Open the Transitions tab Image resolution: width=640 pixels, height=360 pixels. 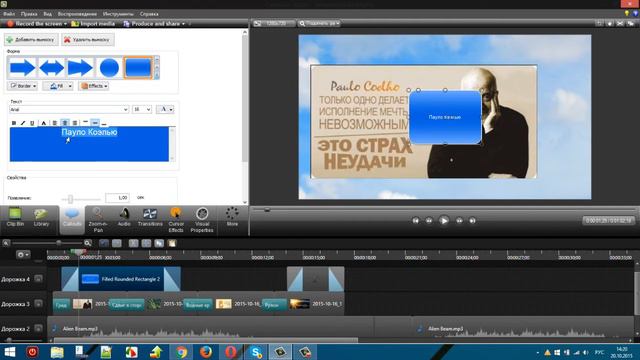(x=150, y=218)
